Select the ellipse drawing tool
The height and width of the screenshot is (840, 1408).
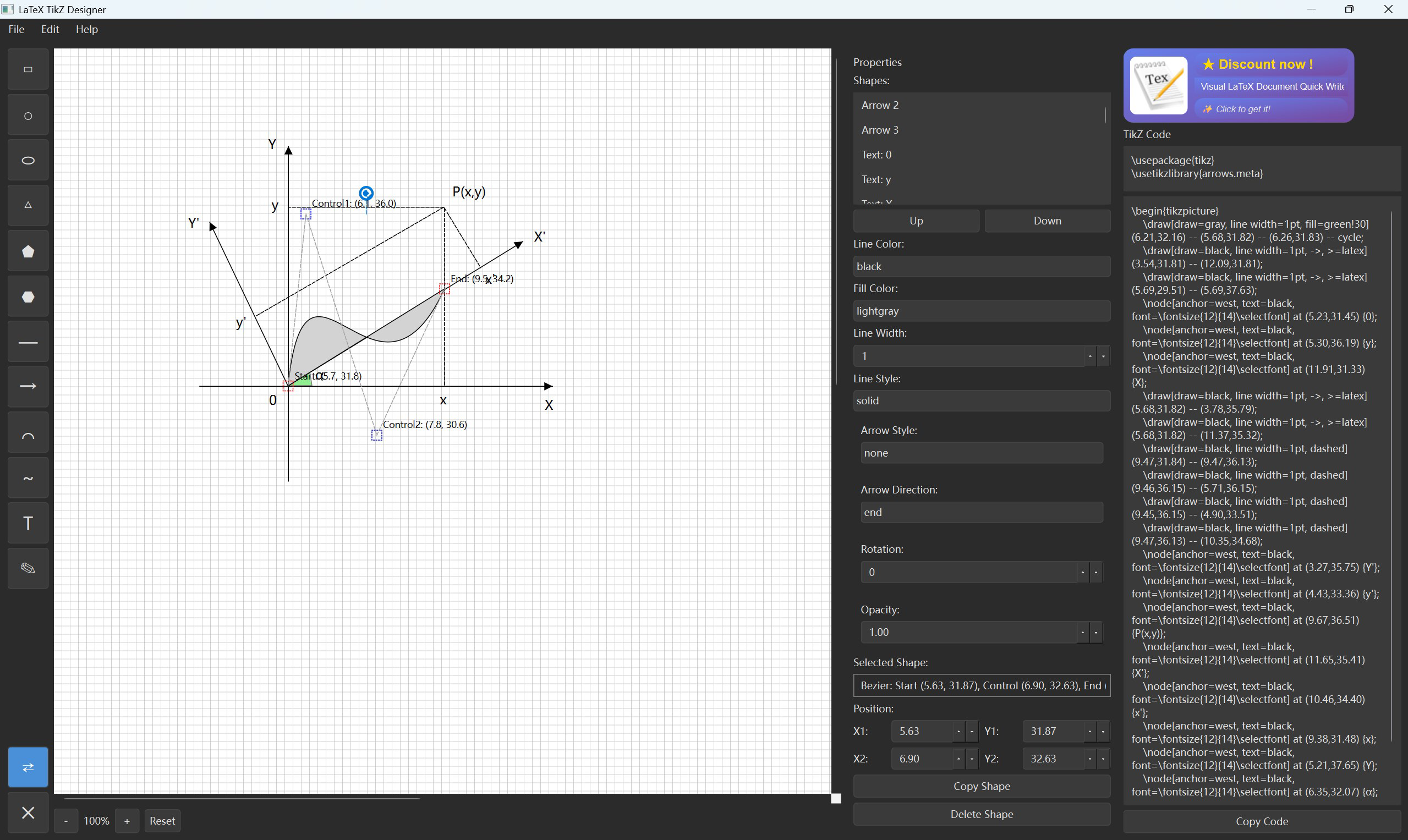click(28, 161)
